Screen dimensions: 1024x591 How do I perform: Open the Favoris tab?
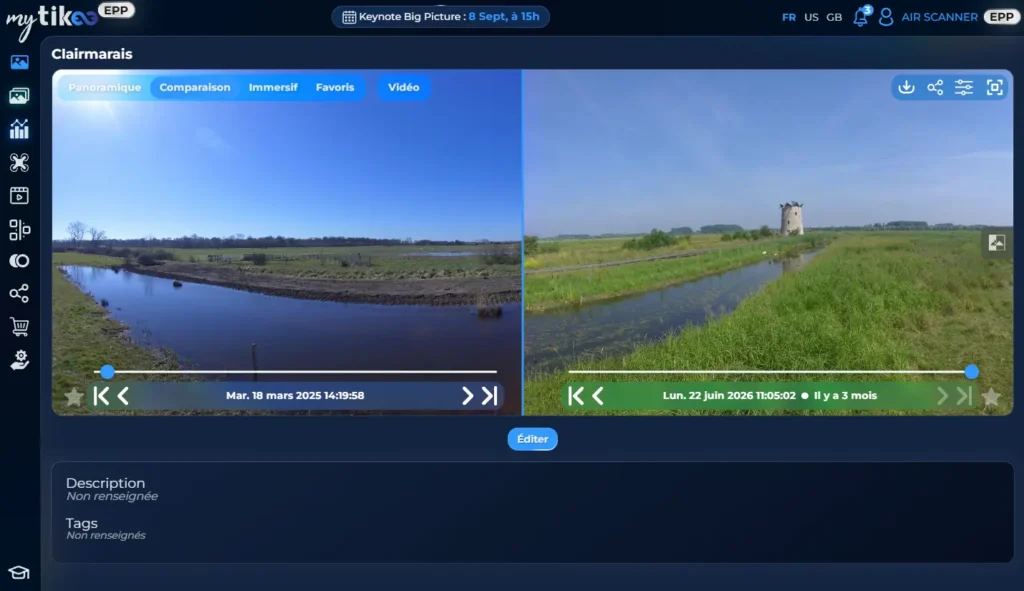pyautogui.click(x=335, y=88)
